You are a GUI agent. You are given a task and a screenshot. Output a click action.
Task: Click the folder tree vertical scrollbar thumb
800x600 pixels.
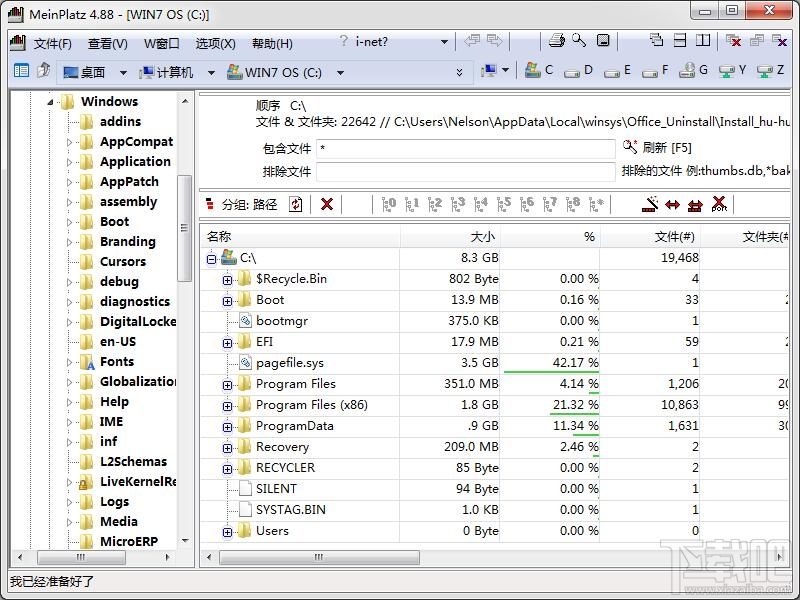click(184, 228)
